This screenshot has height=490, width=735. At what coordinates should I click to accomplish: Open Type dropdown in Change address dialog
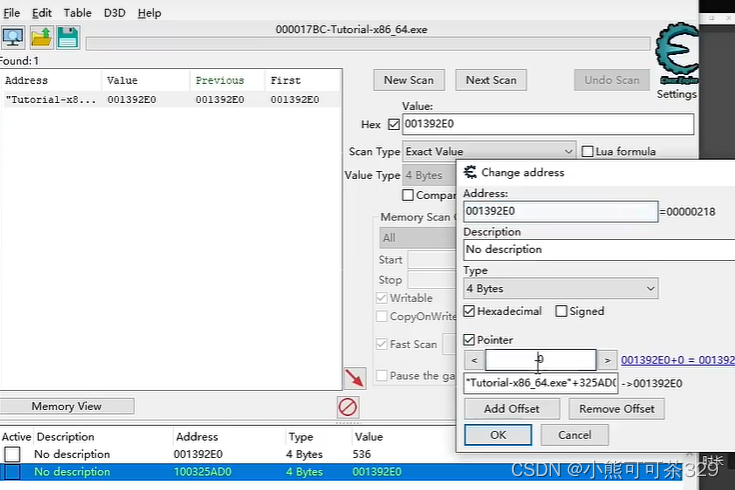coord(561,288)
